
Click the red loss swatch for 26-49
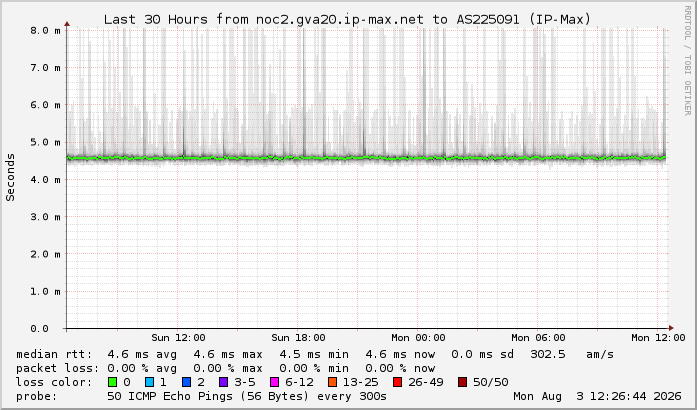pyautogui.click(x=397, y=382)
